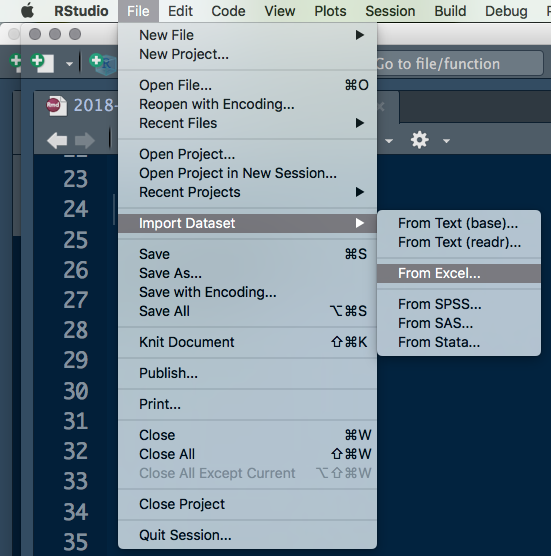Open dropdown arrow left of gear icon
The height and width of the screenshot is (556, 551).
(389, 141)
